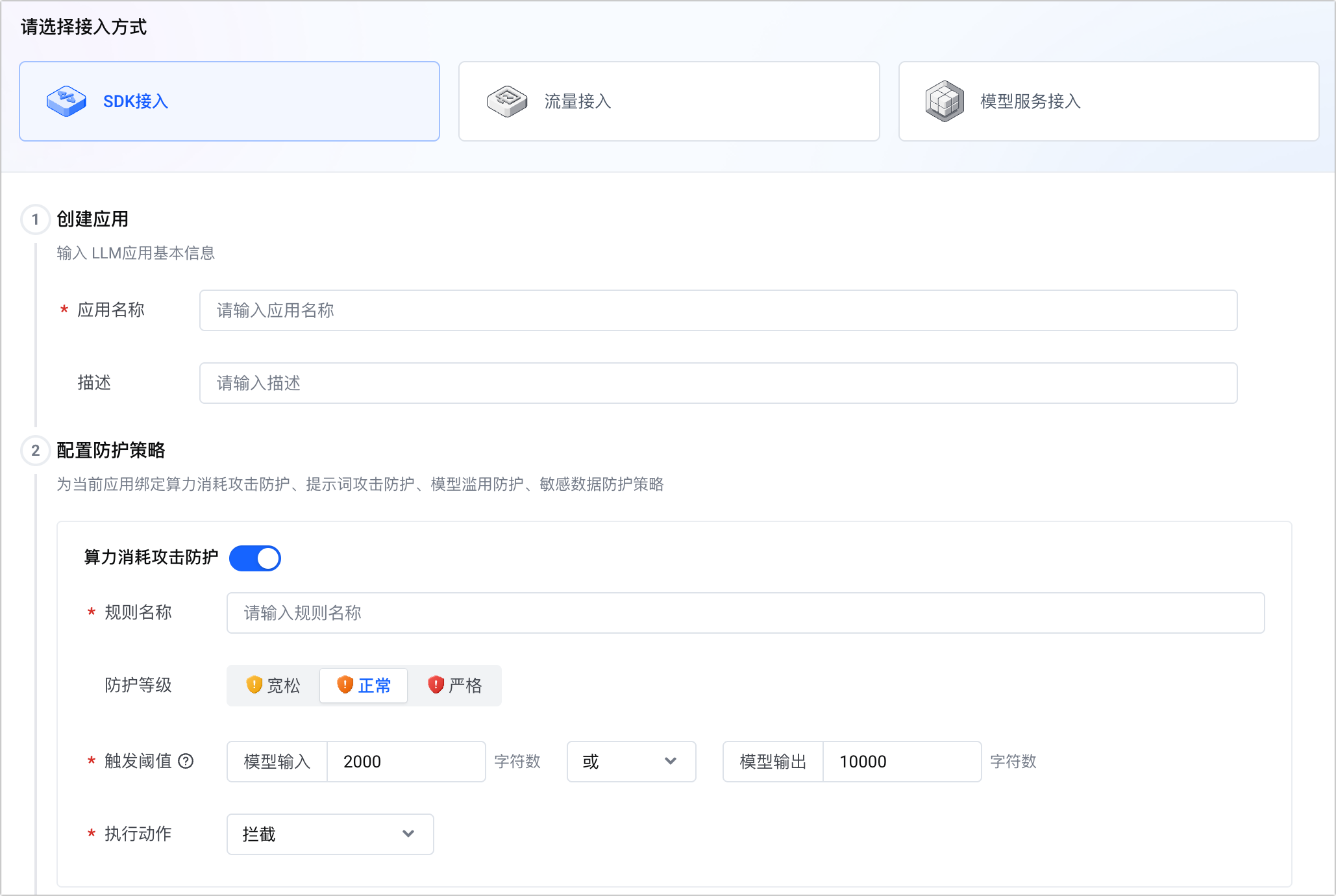This screenshot has height=896, width=1336.
Task: Disable the 算力消耗攻击防护 toggle
Action: [x=254, y=558]
